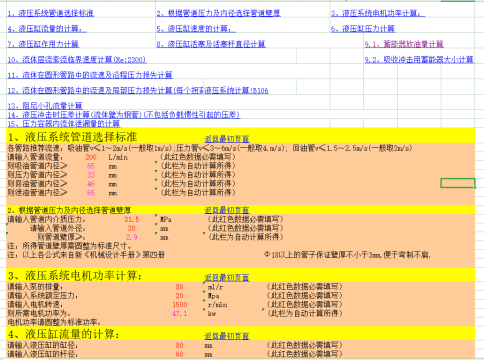484x360 pixels.
Task: Click yellow heading '3、液压系统电机功率计算'
Action: pos(75,276)
